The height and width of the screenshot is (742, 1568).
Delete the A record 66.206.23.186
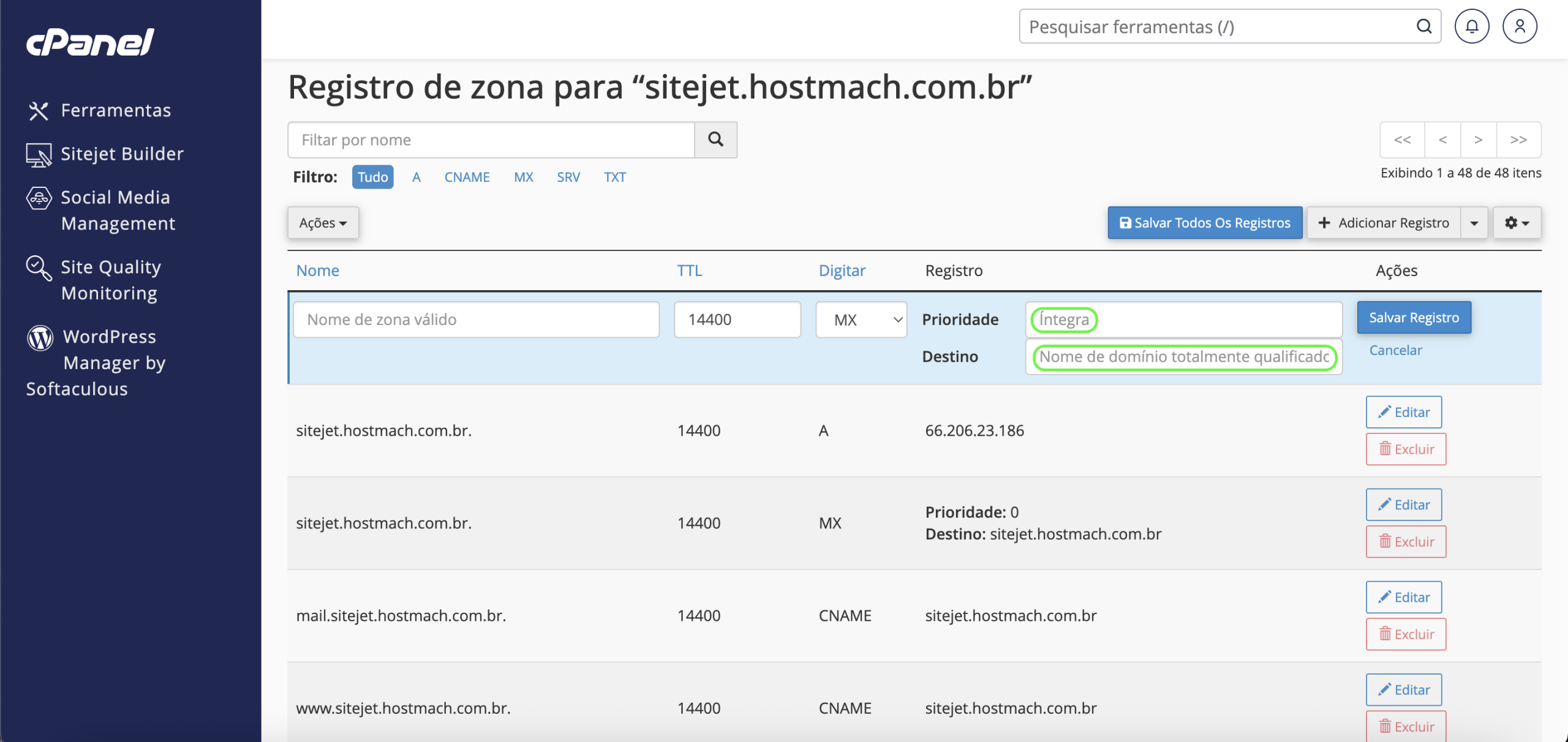(1406, 449)
